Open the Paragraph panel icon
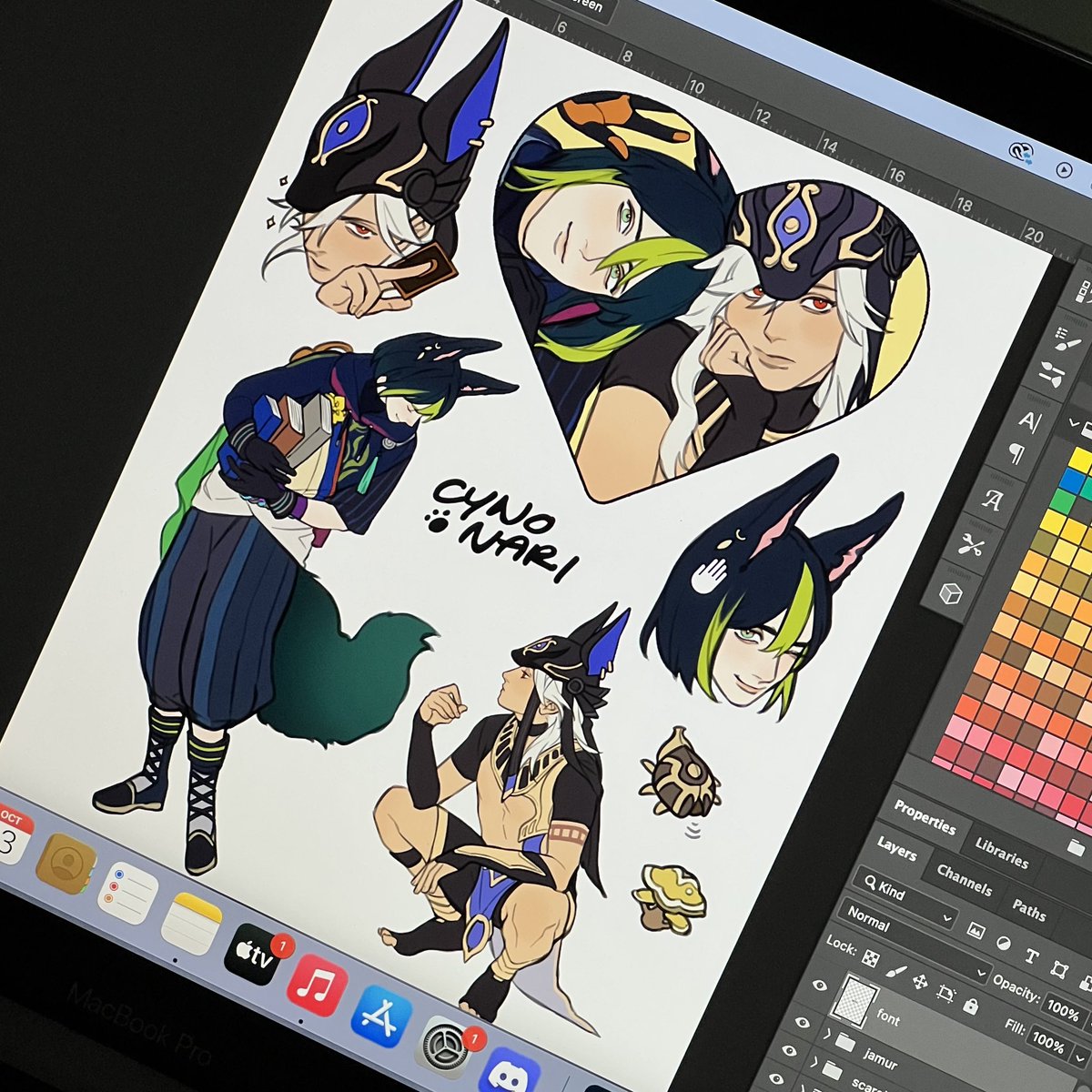This screenshot has height=1092, width=1092. click(1016, 454)
